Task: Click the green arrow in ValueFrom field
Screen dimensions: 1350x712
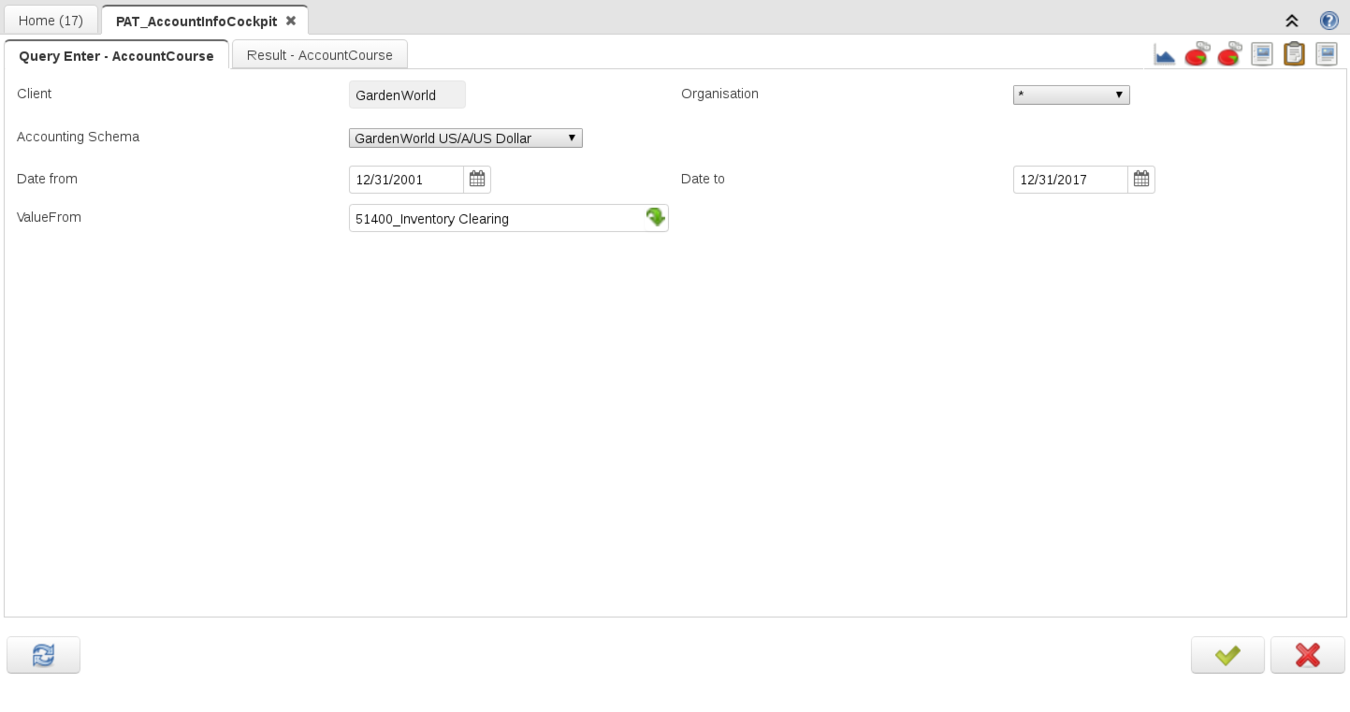Action: click(655, 217)
